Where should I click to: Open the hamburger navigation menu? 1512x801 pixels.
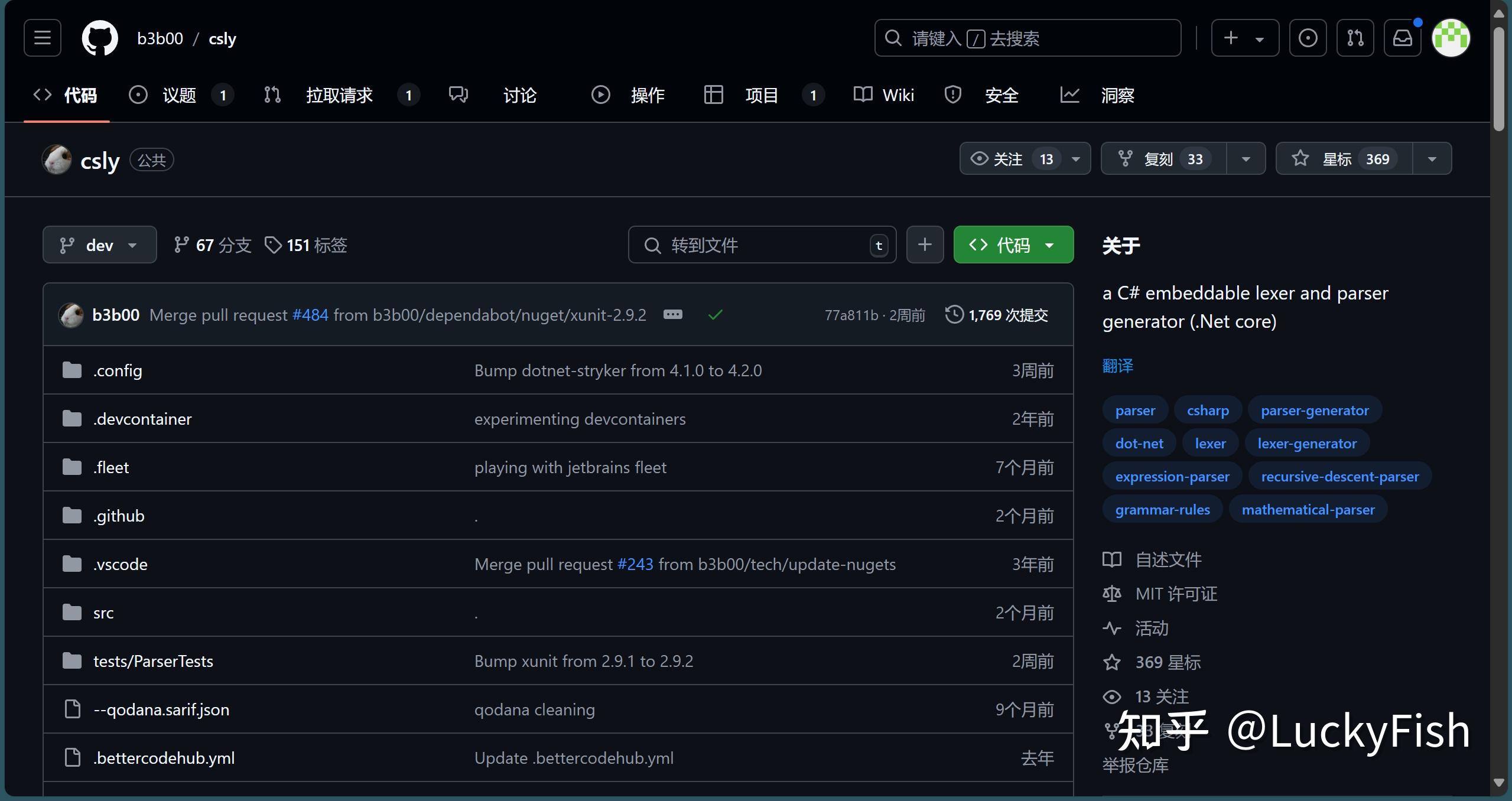coord(42,38)
